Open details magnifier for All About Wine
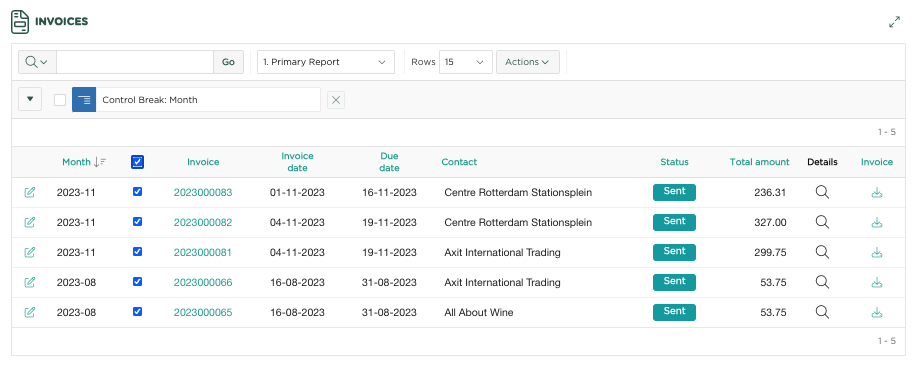This screenshot has height=365, width=913. [x=822, y=312]
